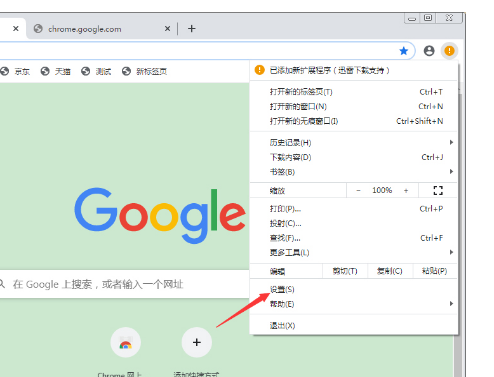Click 复制(C) in the edit row
494x377 pixels.
(x=390, y=271)
